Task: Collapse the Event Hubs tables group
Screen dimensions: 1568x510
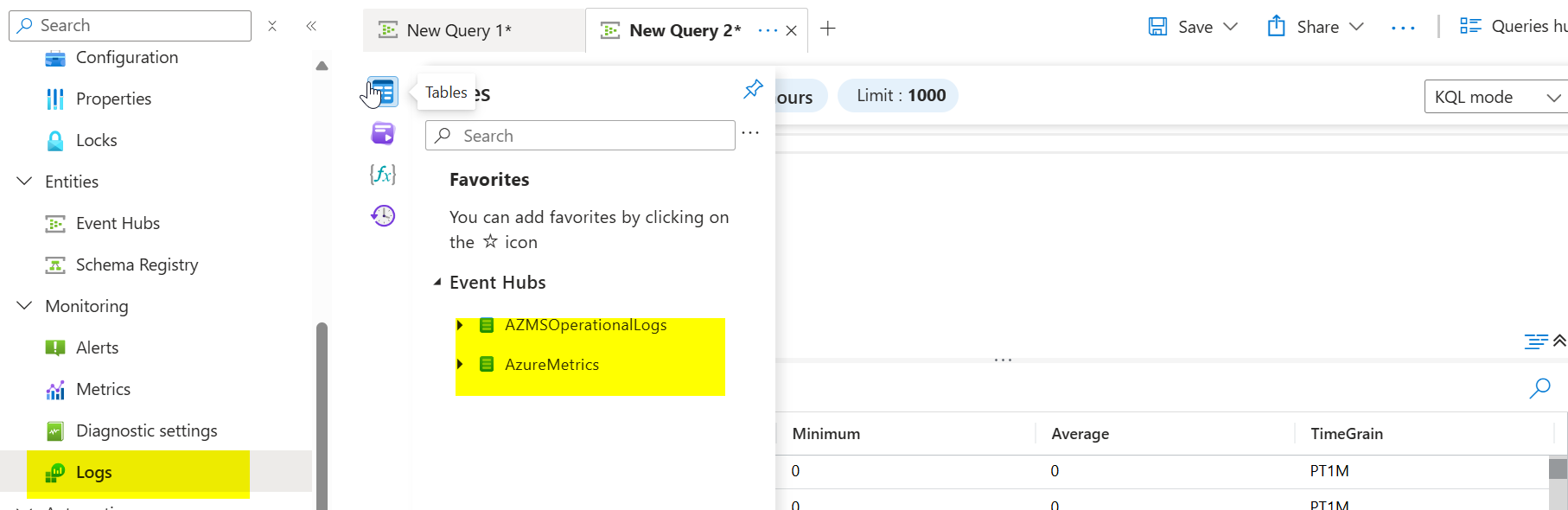Action: [437, 282]
